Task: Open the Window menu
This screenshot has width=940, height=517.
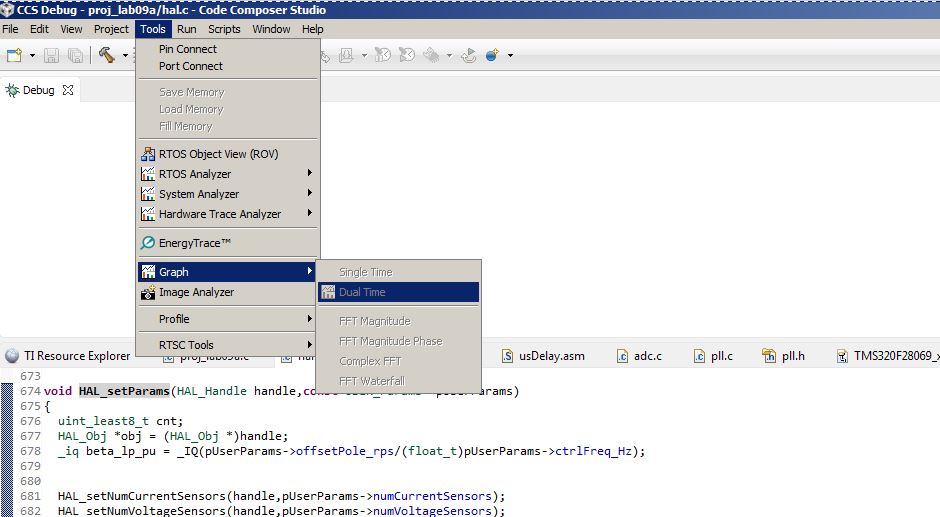Action: pos(271,29)
